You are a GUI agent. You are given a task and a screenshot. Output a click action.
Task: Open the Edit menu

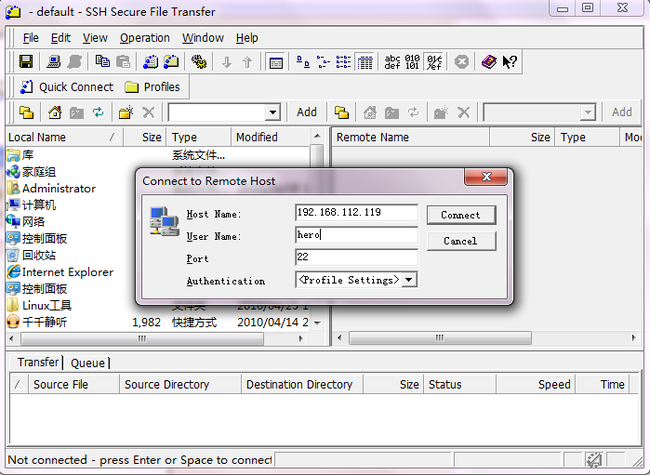click(61, 38)
